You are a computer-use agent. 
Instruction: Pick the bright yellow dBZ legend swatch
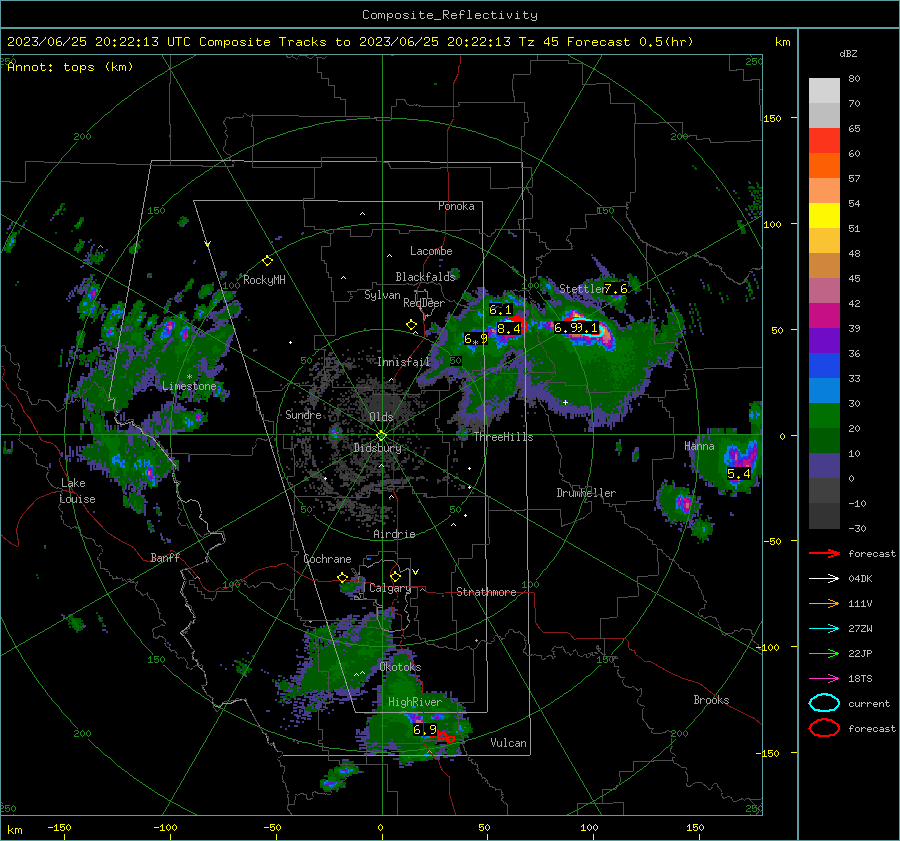pos(824,216)
